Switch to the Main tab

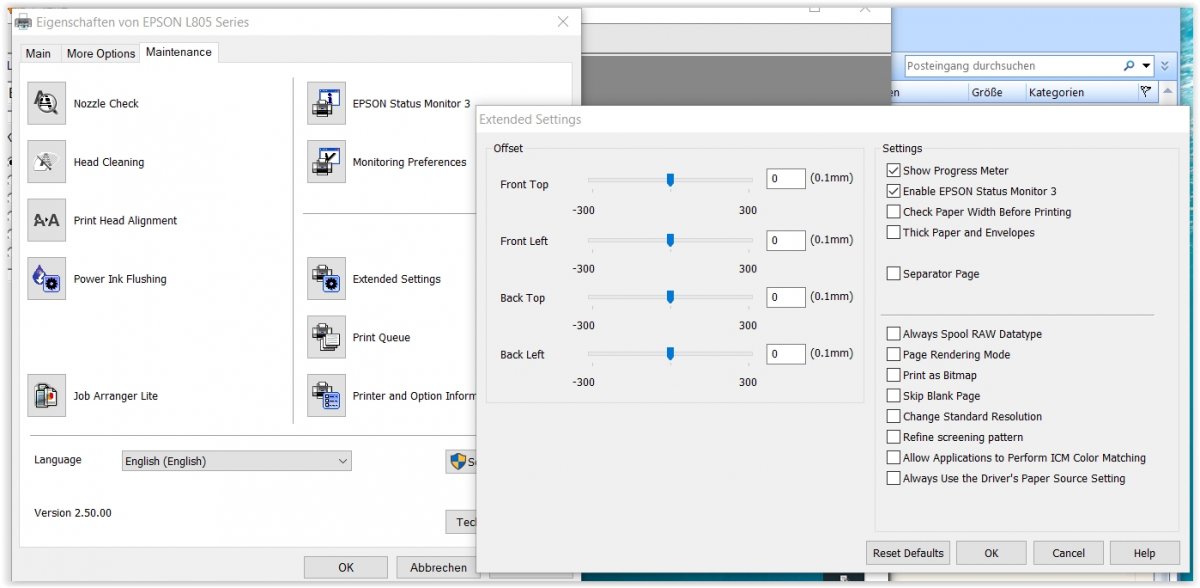point(38,53)
